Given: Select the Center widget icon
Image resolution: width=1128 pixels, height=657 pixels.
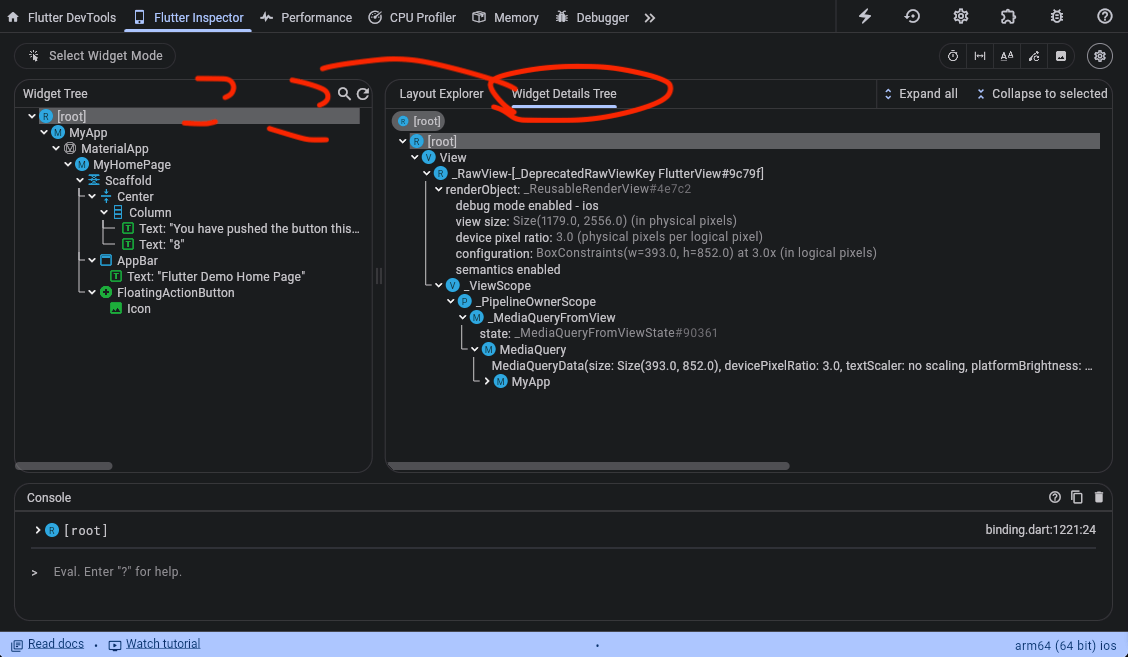Looking at the screenshot, I should pyautogui.click(x=106, y=196).
